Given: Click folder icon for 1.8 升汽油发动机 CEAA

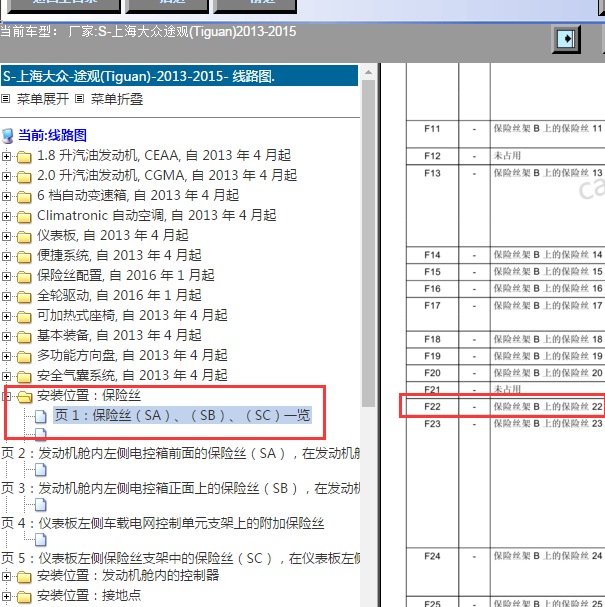Looking at the screenshot, I should pyautogui.click(x=24, y=157).
